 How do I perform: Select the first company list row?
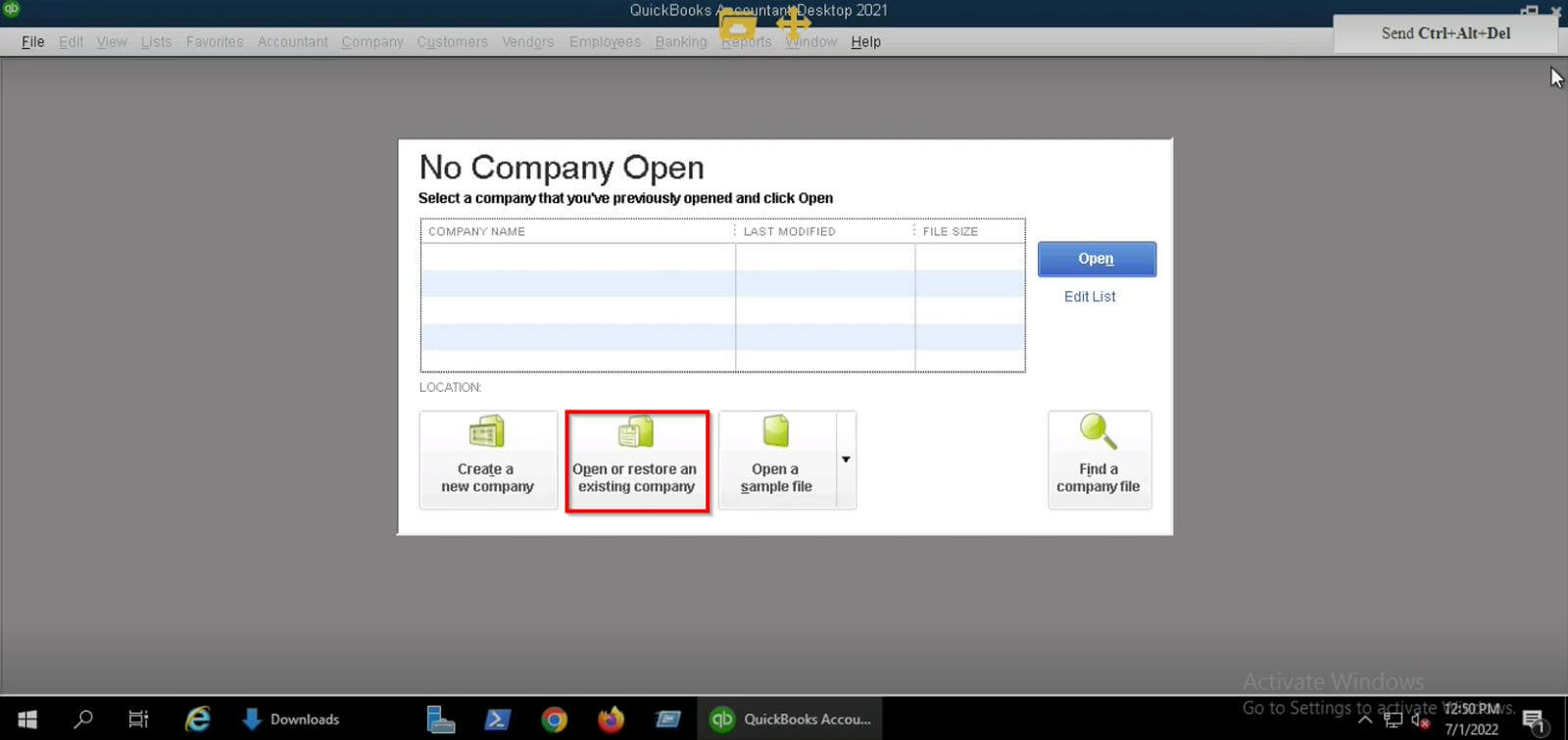coord(723,257)
